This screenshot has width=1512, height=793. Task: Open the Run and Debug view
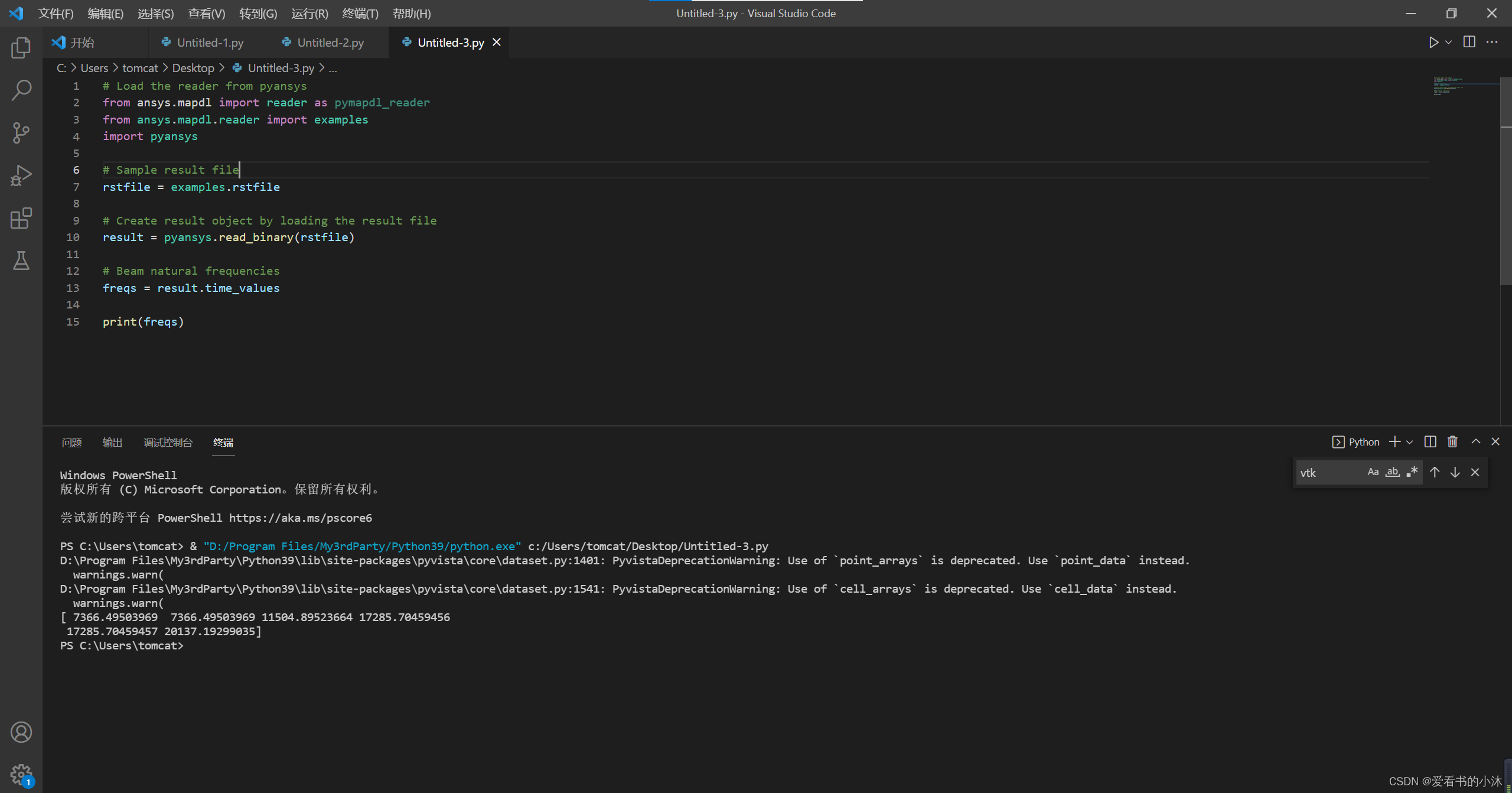[x=21, y=175]
